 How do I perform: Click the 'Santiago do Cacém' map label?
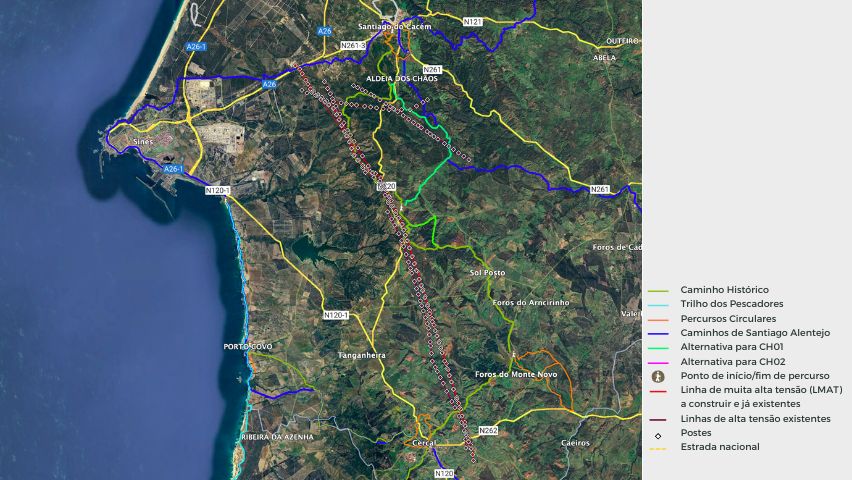[394, 27]
